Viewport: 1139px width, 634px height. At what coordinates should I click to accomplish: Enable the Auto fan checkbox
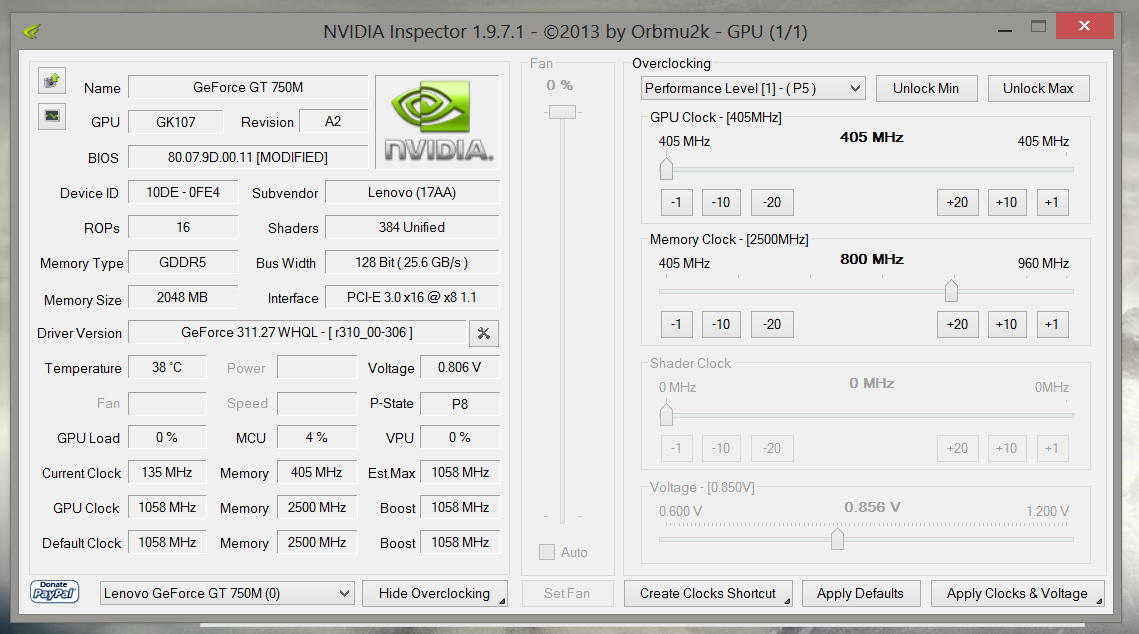pos(547,552)
